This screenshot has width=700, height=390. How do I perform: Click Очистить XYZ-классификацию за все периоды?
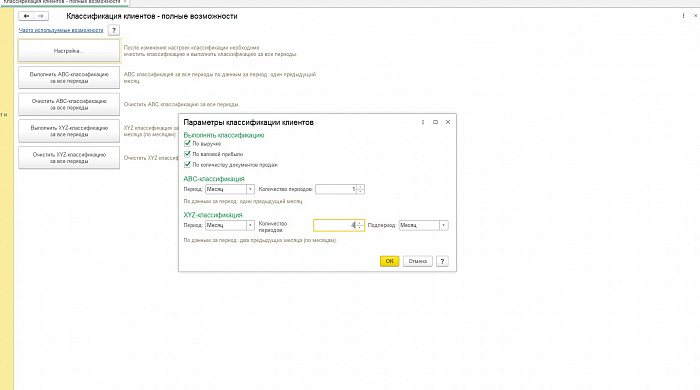tap(69, 158)
